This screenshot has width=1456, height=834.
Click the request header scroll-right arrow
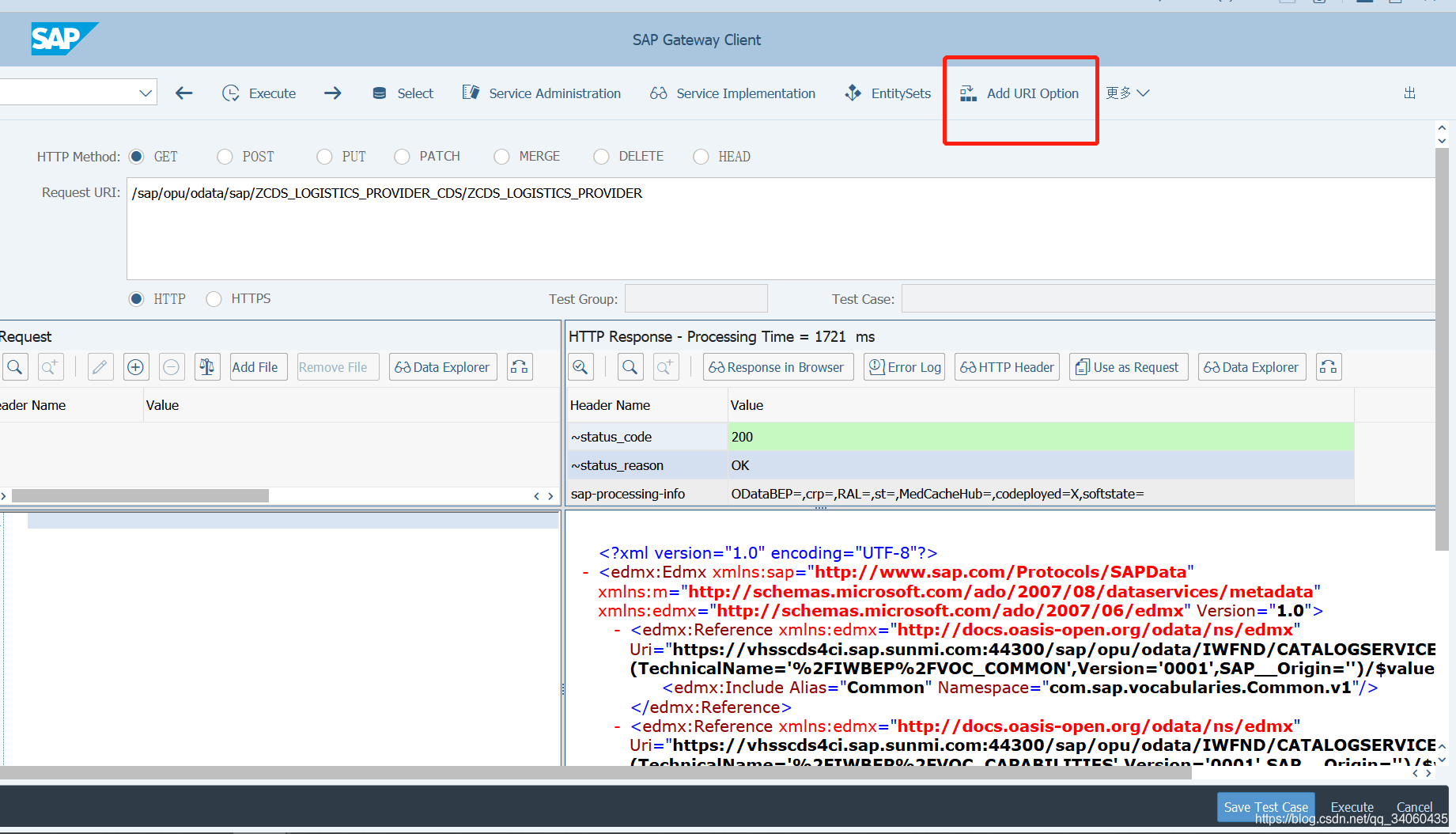click(x=550, y=496)
